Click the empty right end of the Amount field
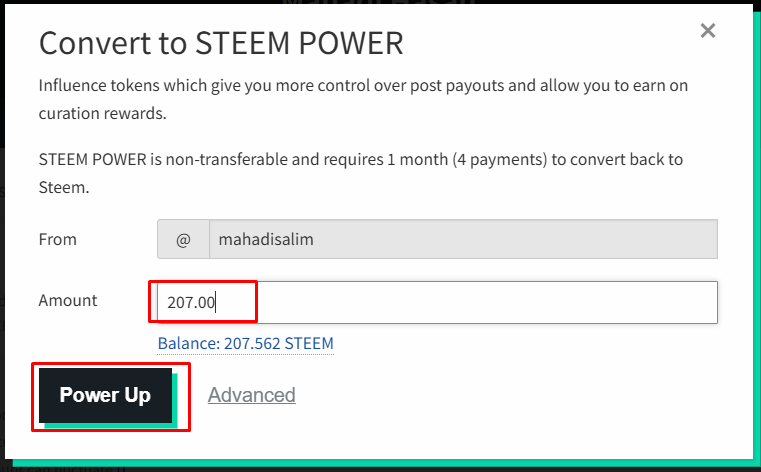 pos(680,302)
